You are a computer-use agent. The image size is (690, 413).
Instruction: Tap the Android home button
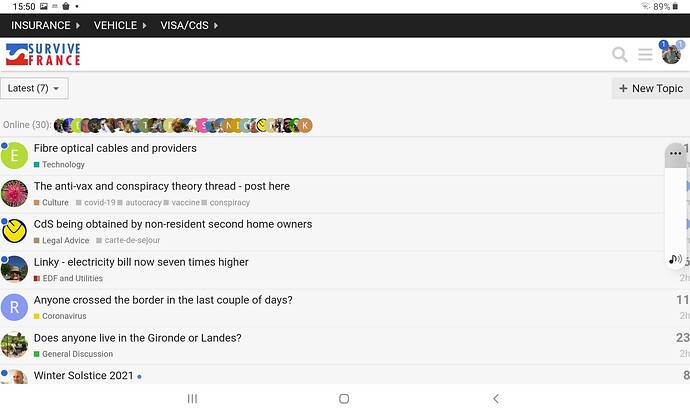click(344, 398)
